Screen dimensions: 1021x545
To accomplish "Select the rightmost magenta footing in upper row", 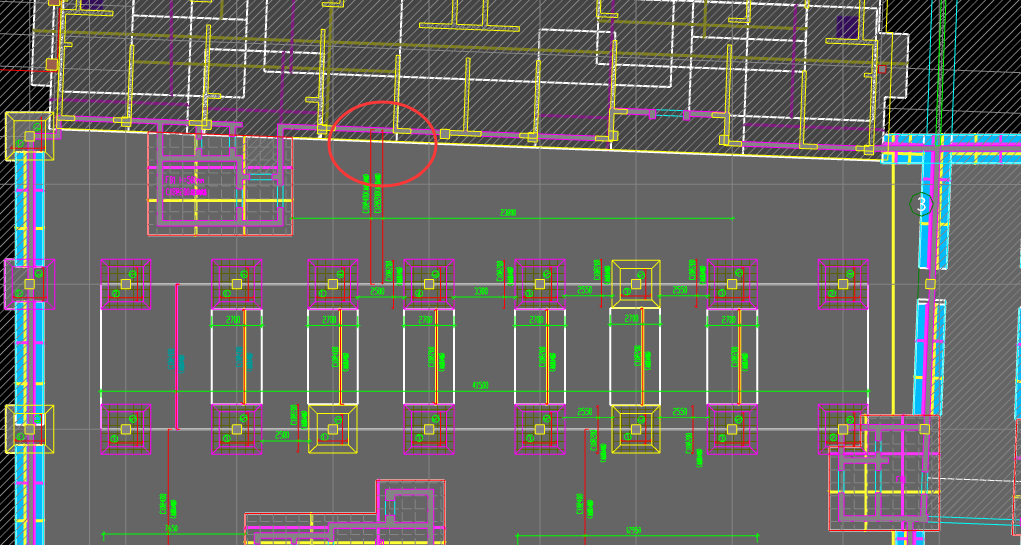I will (x=843, y=284).
